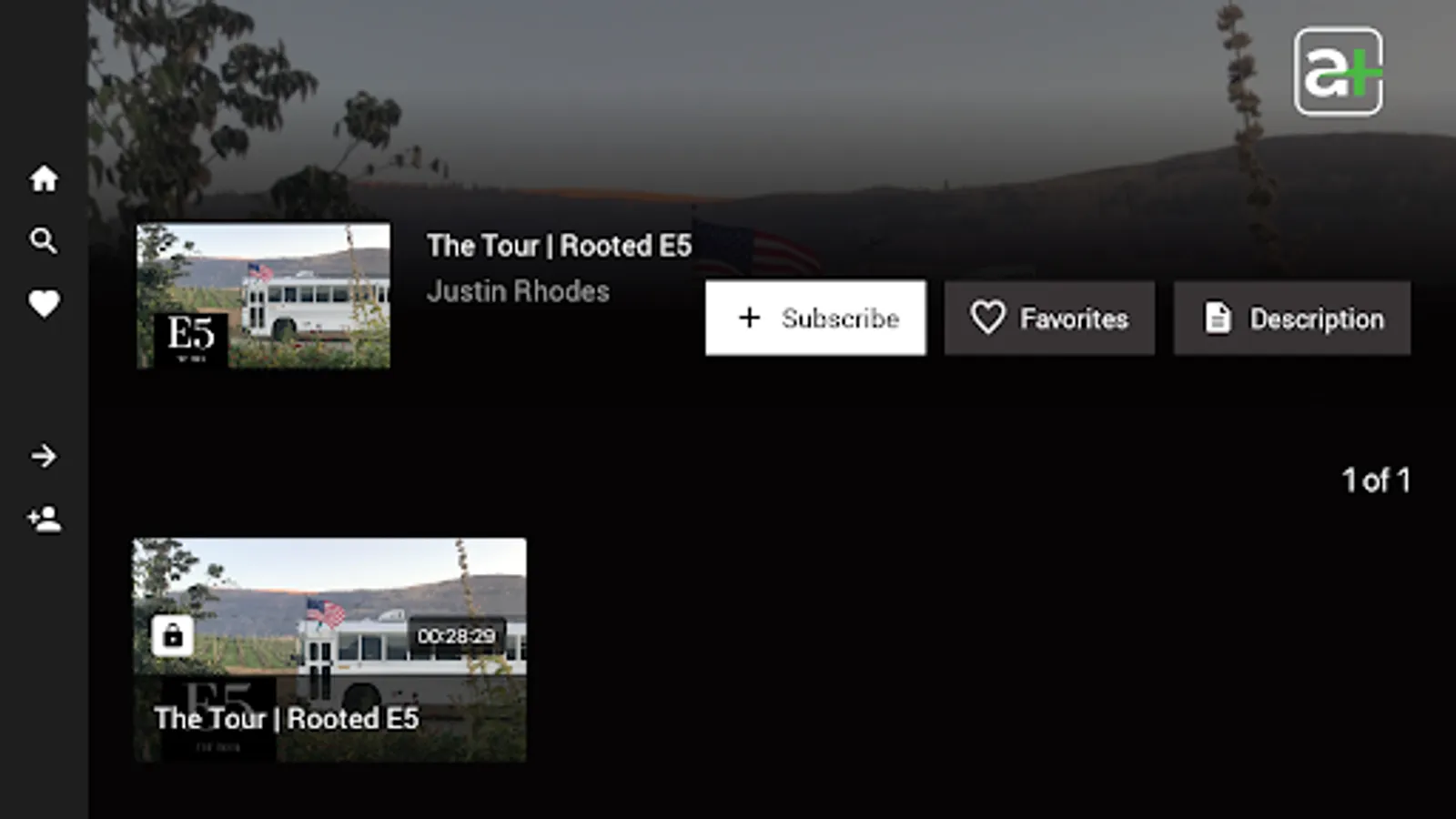Viewport: 1456px width, 819px height.
Task: Open The Tour Rooted E5 cover thumbnail
Action: pyautogui.click(x=264, y=296)
